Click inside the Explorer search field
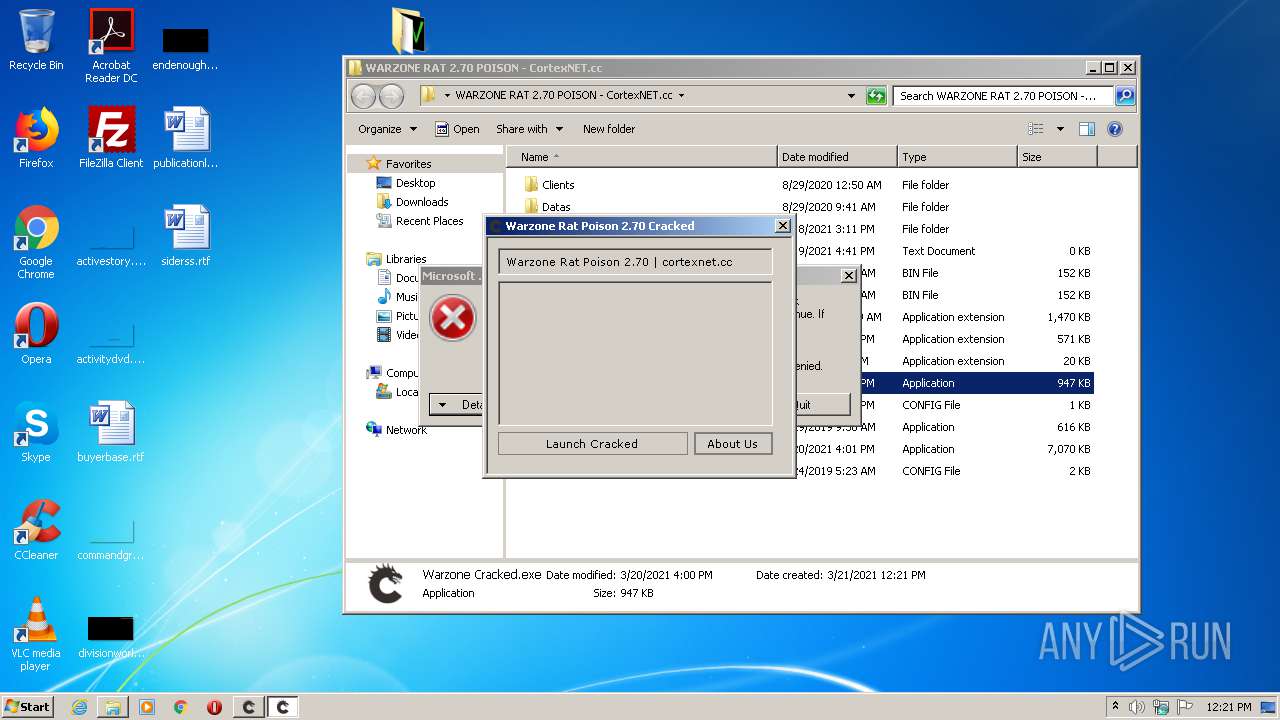The image size is (1280, 720). (1004, 96)
